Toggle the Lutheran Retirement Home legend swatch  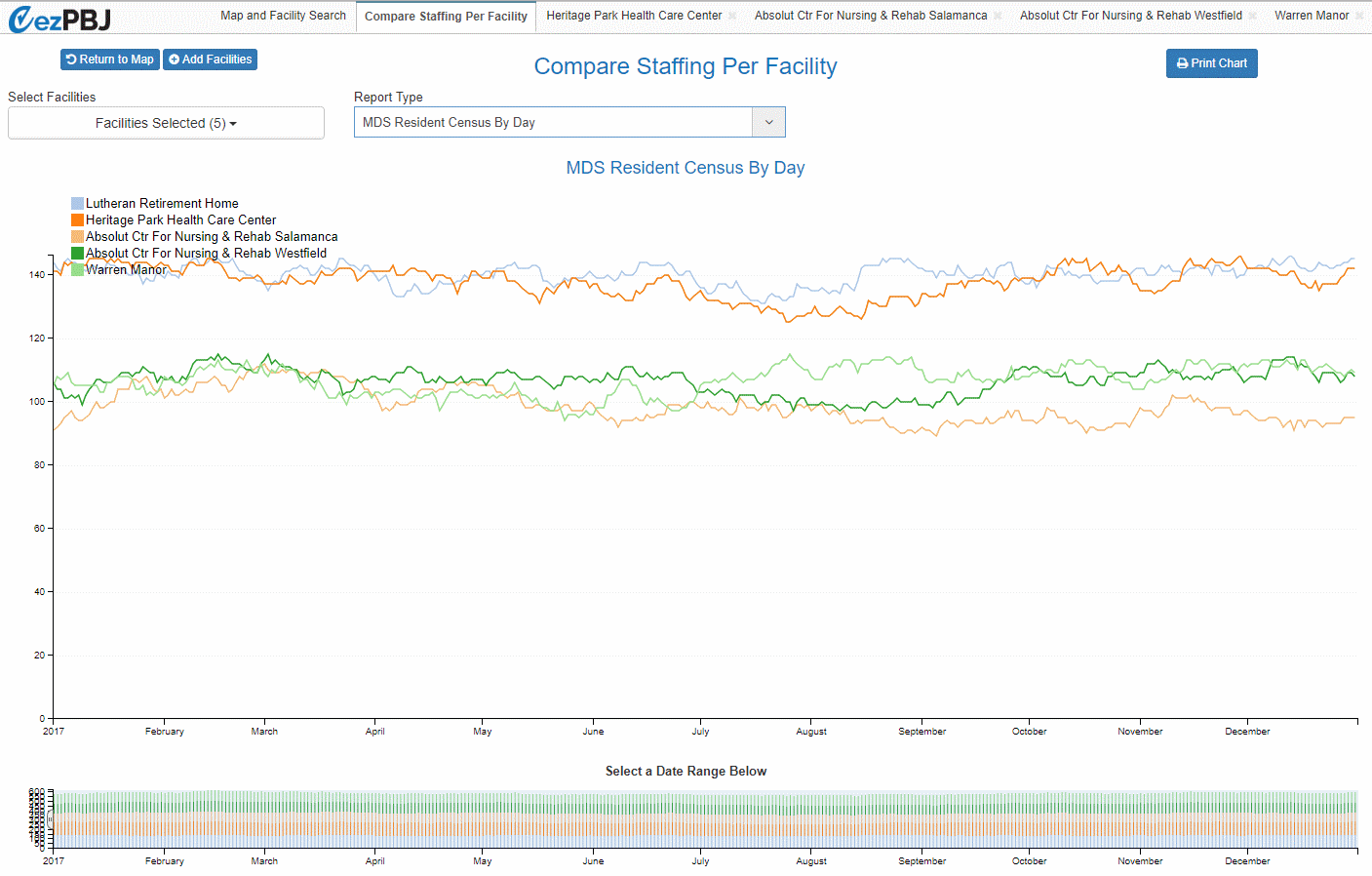click(x=77, y=204)
